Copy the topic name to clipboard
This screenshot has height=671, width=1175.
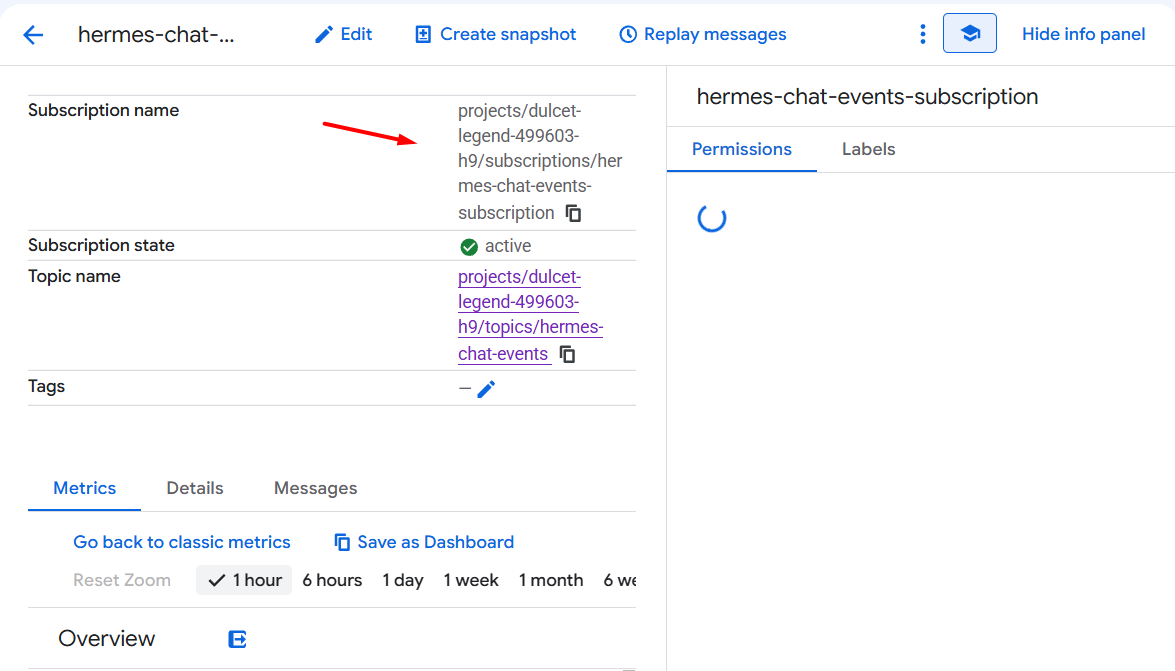[x=568, y=355]
